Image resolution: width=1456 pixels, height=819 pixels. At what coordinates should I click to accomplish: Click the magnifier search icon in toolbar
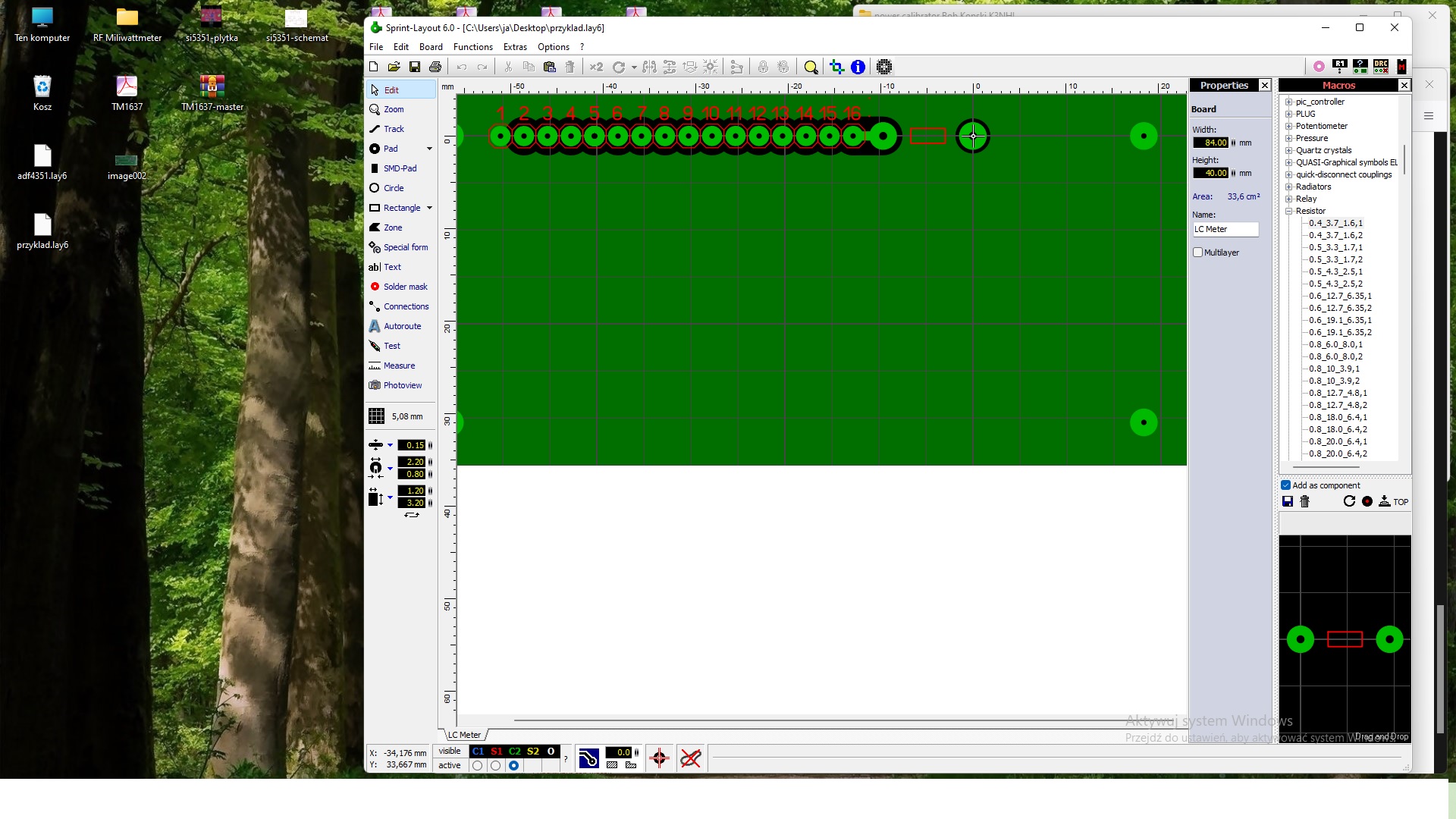point(811,67)
